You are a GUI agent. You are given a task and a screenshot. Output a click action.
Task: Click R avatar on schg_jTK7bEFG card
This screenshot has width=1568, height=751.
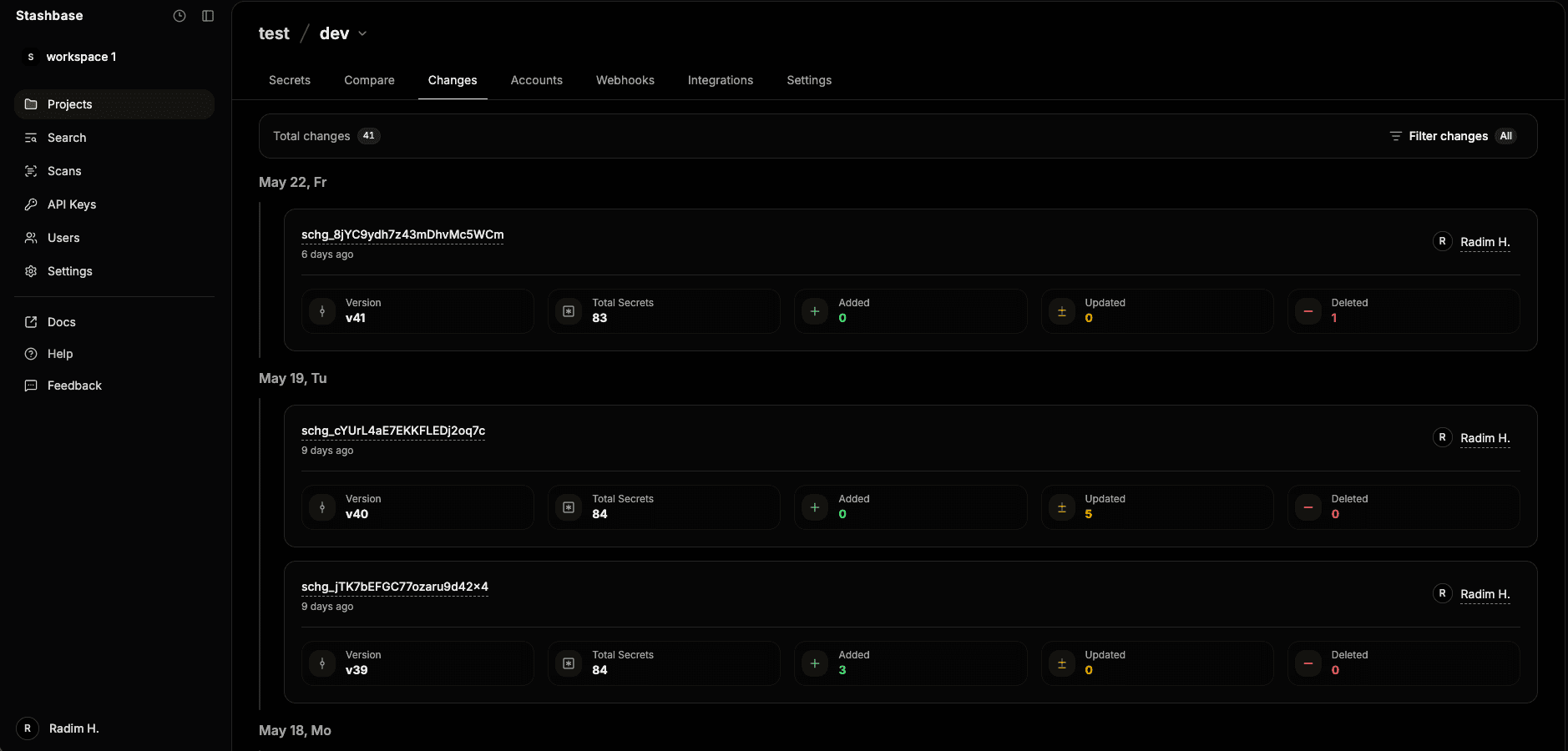click(1442, 593)
